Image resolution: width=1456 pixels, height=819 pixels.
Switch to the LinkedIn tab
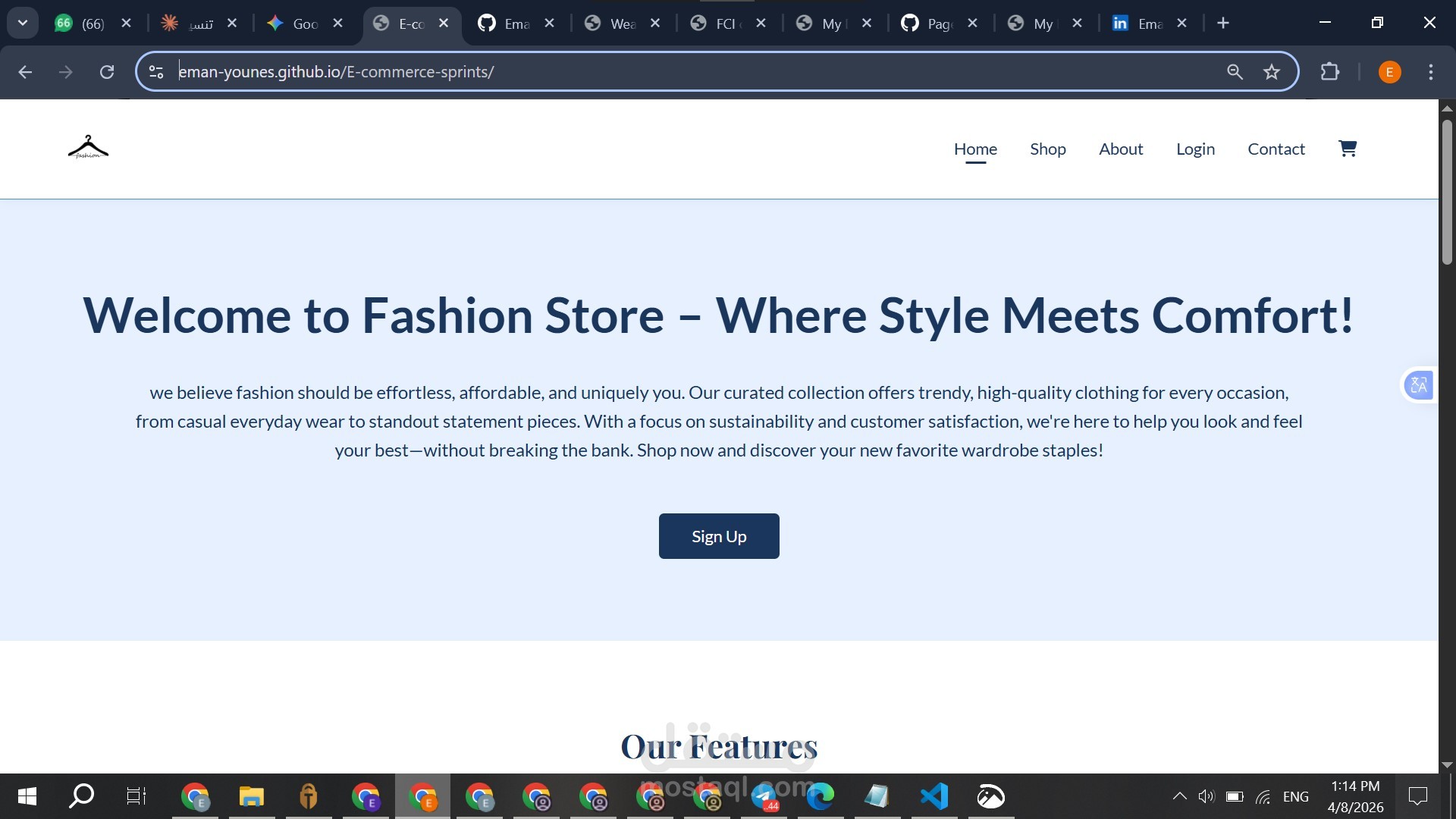point(1140,24)
